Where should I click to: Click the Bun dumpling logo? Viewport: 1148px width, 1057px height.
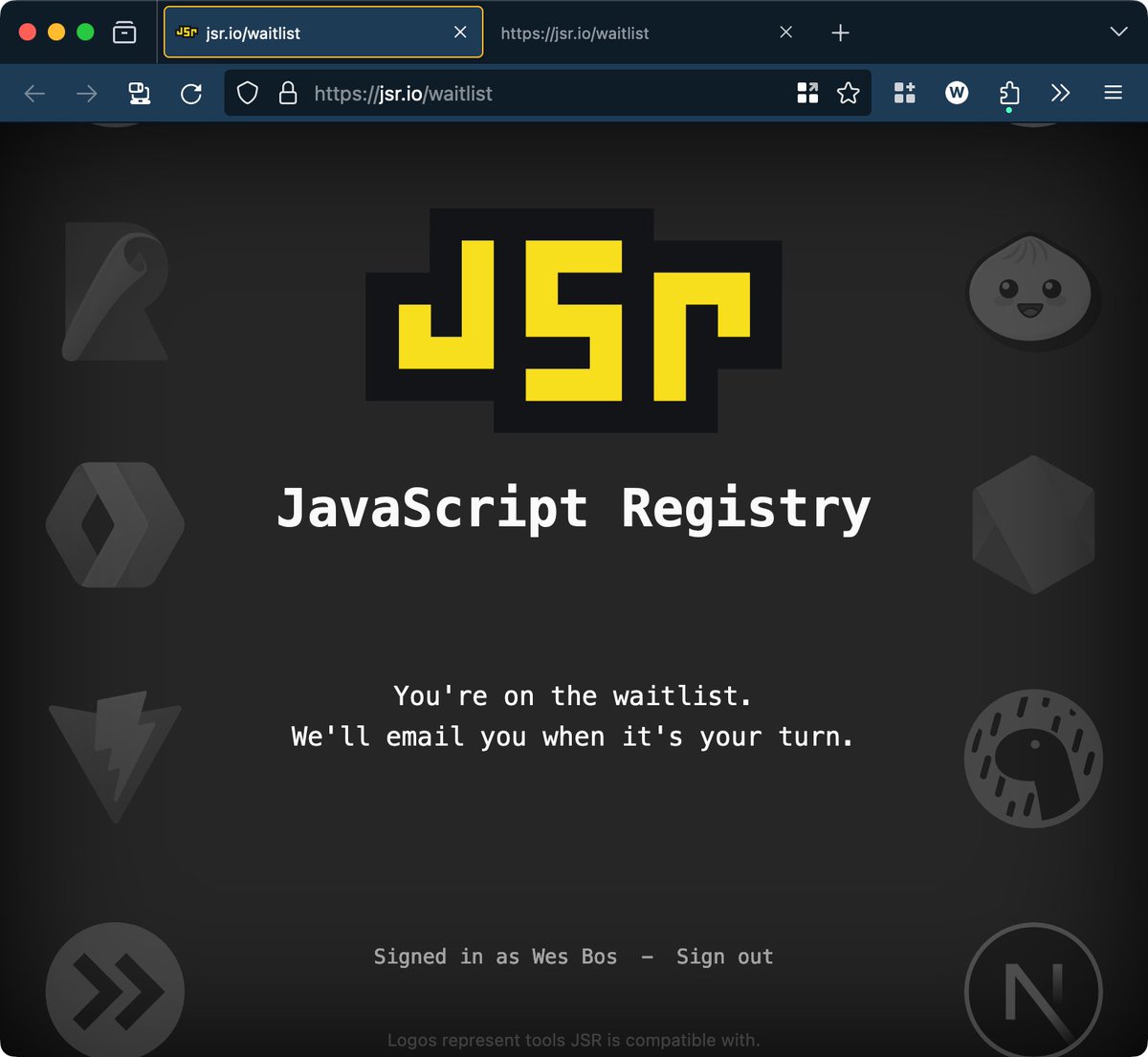[x=1033, y=290]
